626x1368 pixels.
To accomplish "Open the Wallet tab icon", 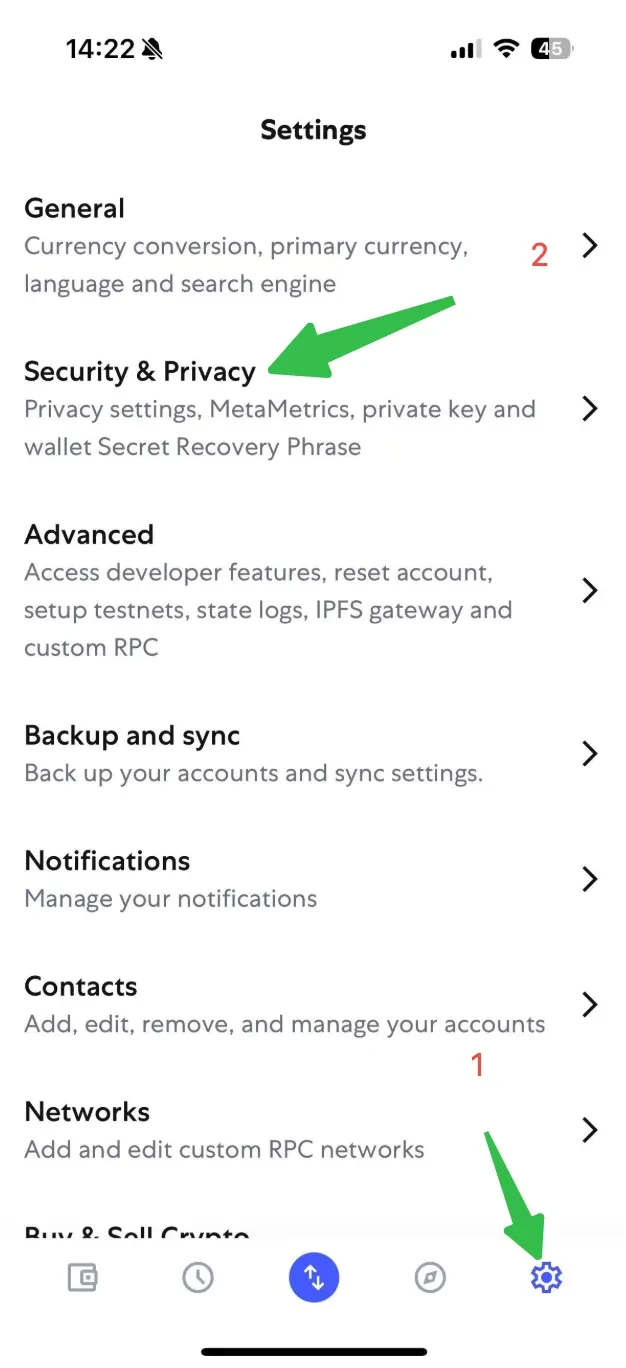I will pos(82,1277).
